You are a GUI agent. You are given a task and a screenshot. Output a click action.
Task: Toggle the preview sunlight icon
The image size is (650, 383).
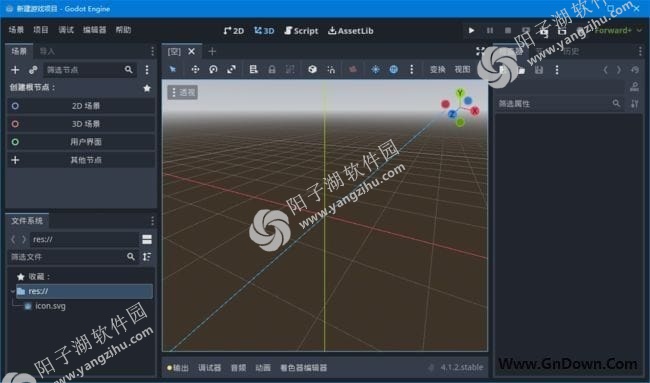[x=375, y=69]
